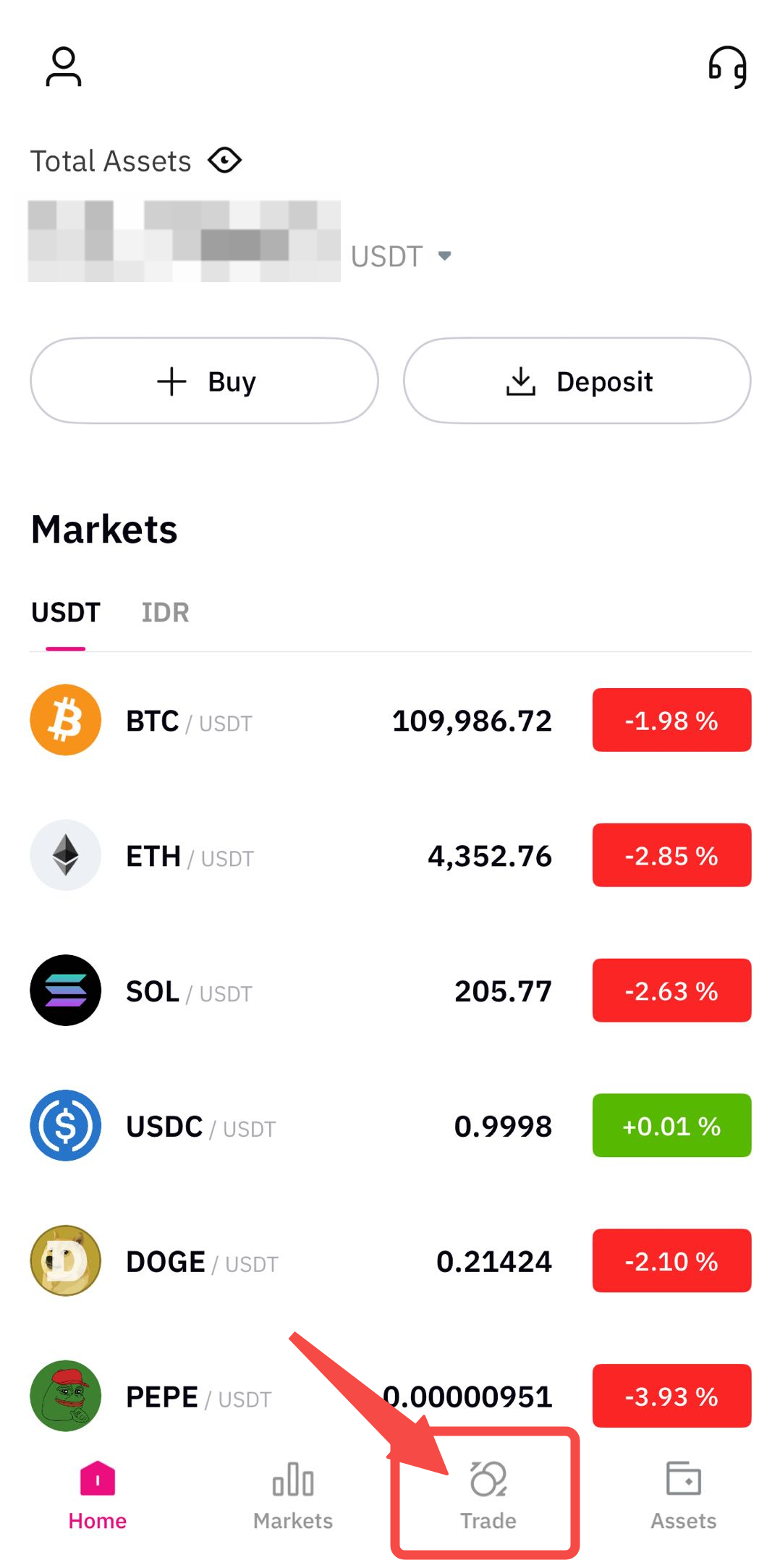Switch to the USDT markets tab
The height and width of the screenshot is (1568, 780).
pos(66,613)
